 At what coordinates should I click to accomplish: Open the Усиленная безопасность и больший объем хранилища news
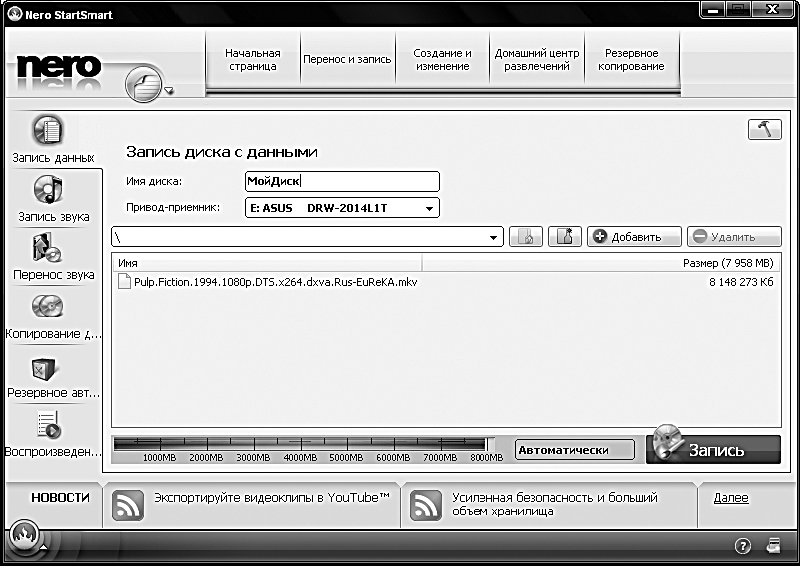coord(555,504)
